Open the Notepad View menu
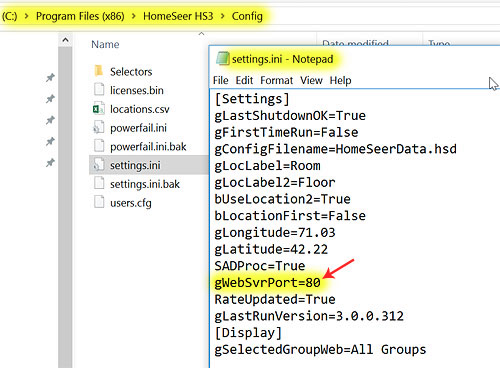Image resolution: width=500 pixels, height=368 pixels. 311,80
